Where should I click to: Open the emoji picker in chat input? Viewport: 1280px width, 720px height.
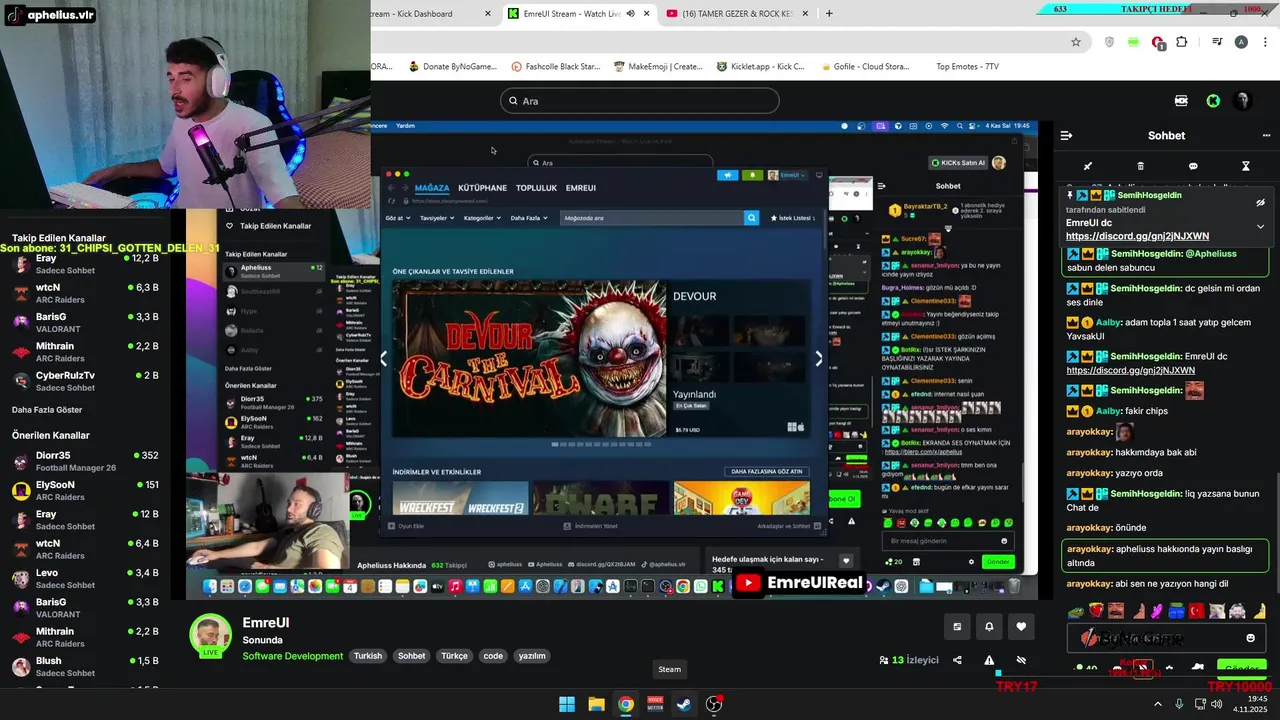[1250, 638]
